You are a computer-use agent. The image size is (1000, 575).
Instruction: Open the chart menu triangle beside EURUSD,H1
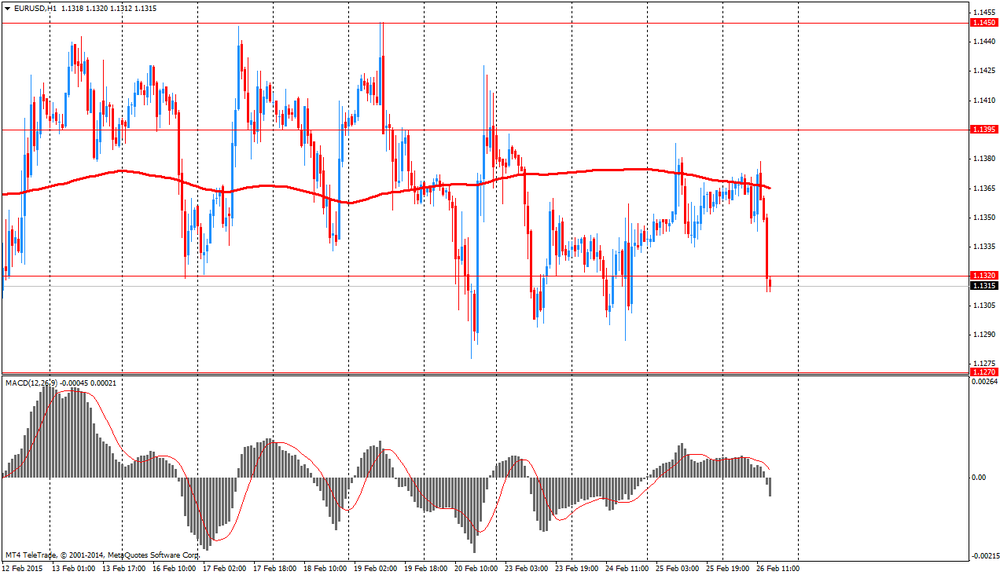click(7, 8)
